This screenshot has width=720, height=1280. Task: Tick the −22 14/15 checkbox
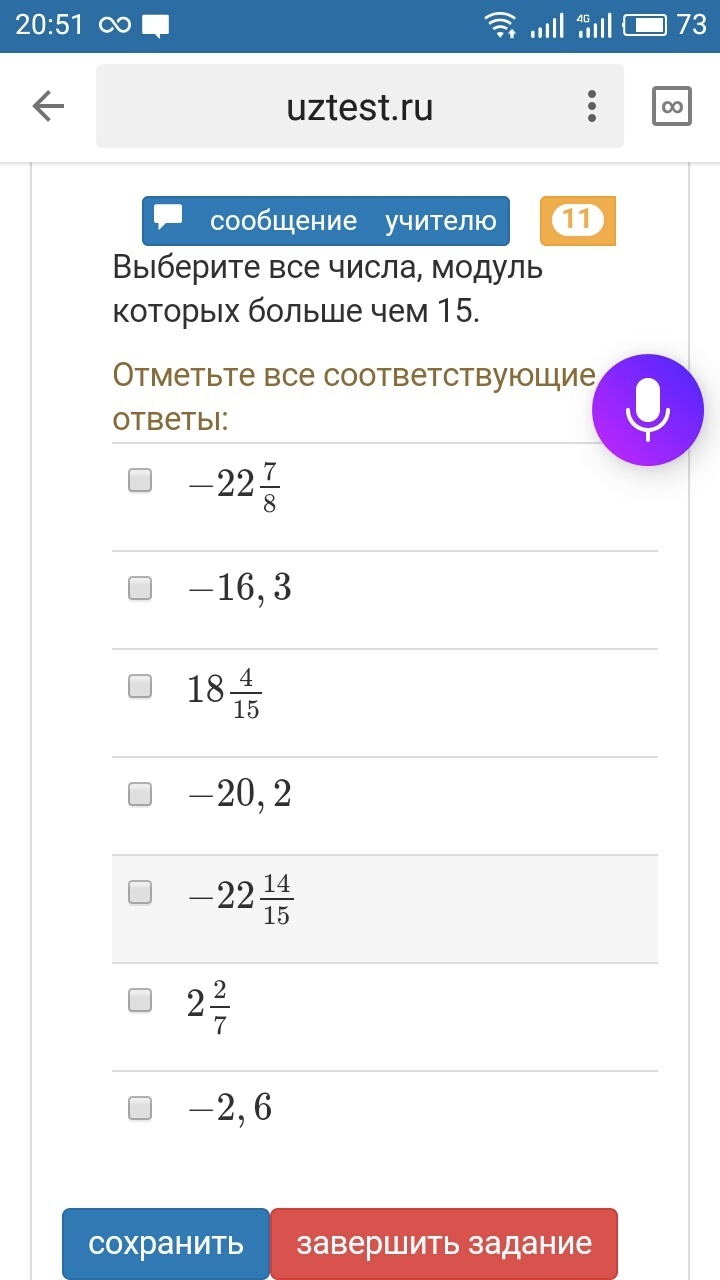click(140, 892)
